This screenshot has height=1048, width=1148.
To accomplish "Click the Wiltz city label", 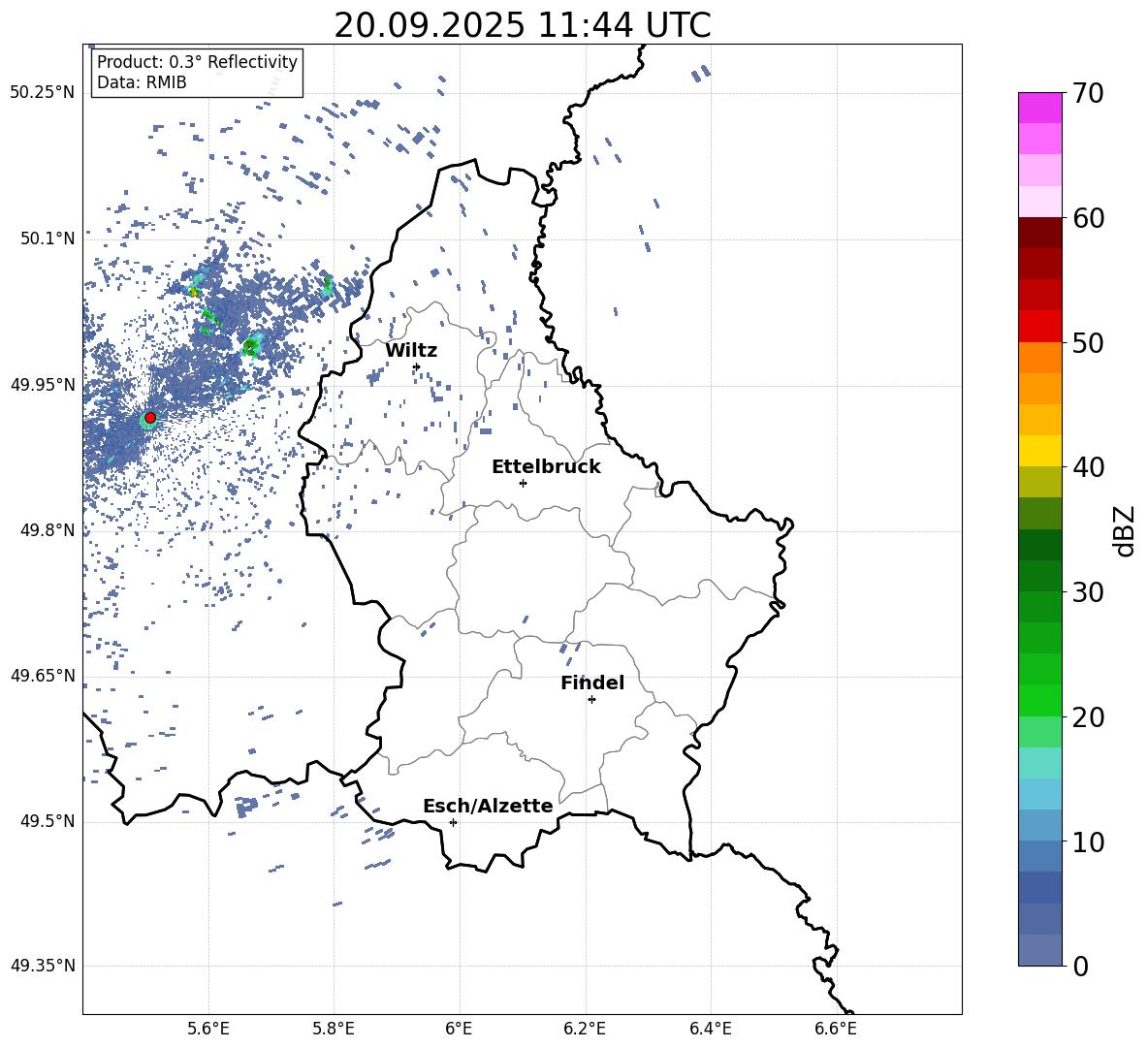I will [x=411, y=351].
